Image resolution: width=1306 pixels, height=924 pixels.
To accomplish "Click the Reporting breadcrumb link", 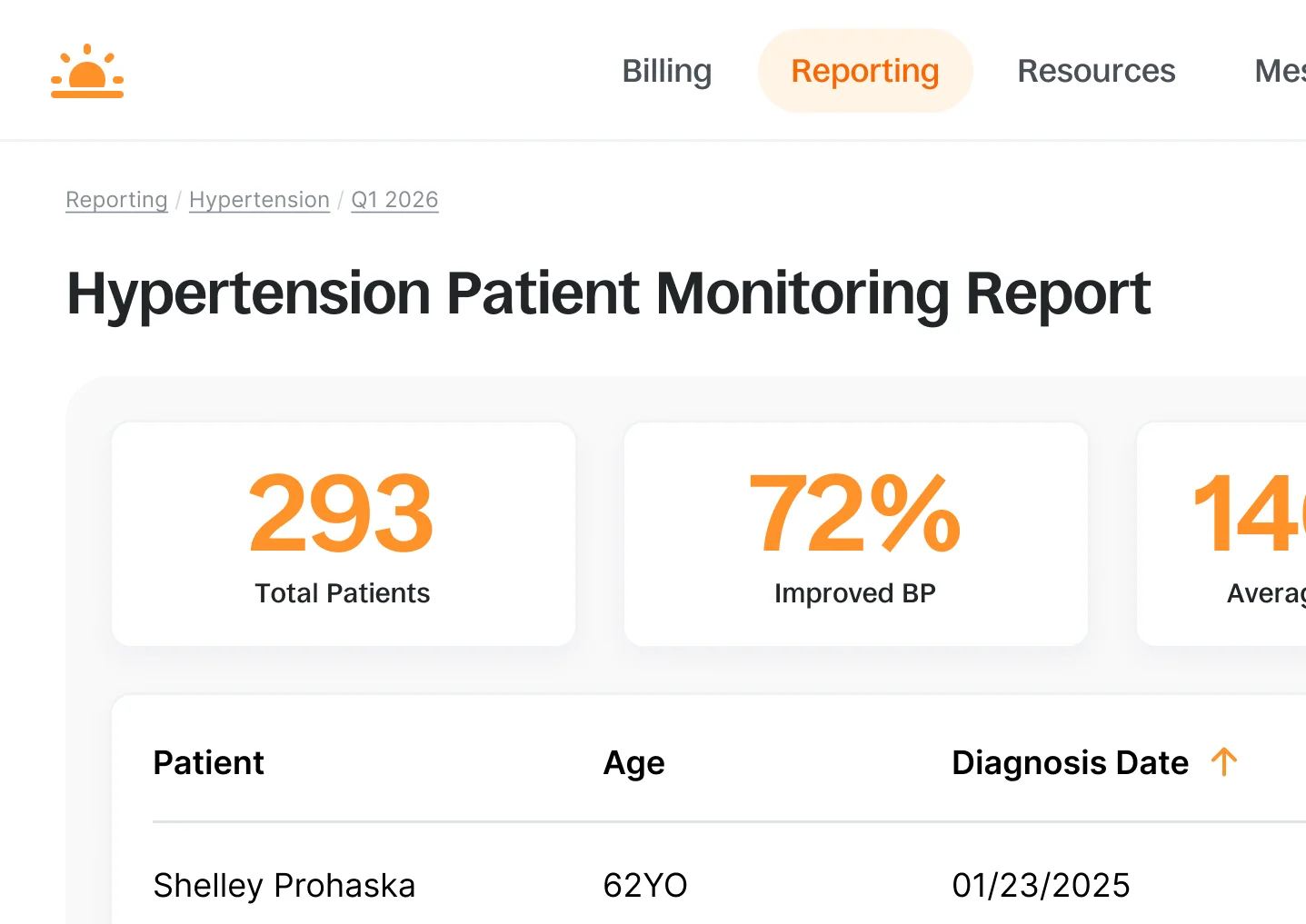I will point(116,200).
